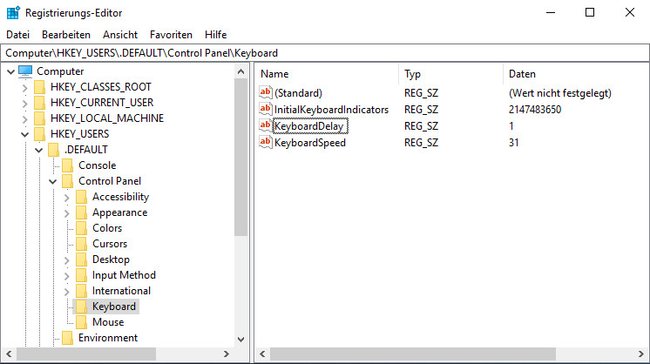Expand HKEY_CLASSES_ROOT branch
650x364 pixels.
pos(25,87)
